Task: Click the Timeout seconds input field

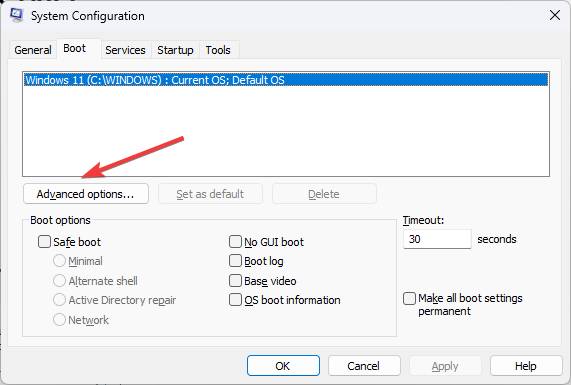Action: point(437,239)
